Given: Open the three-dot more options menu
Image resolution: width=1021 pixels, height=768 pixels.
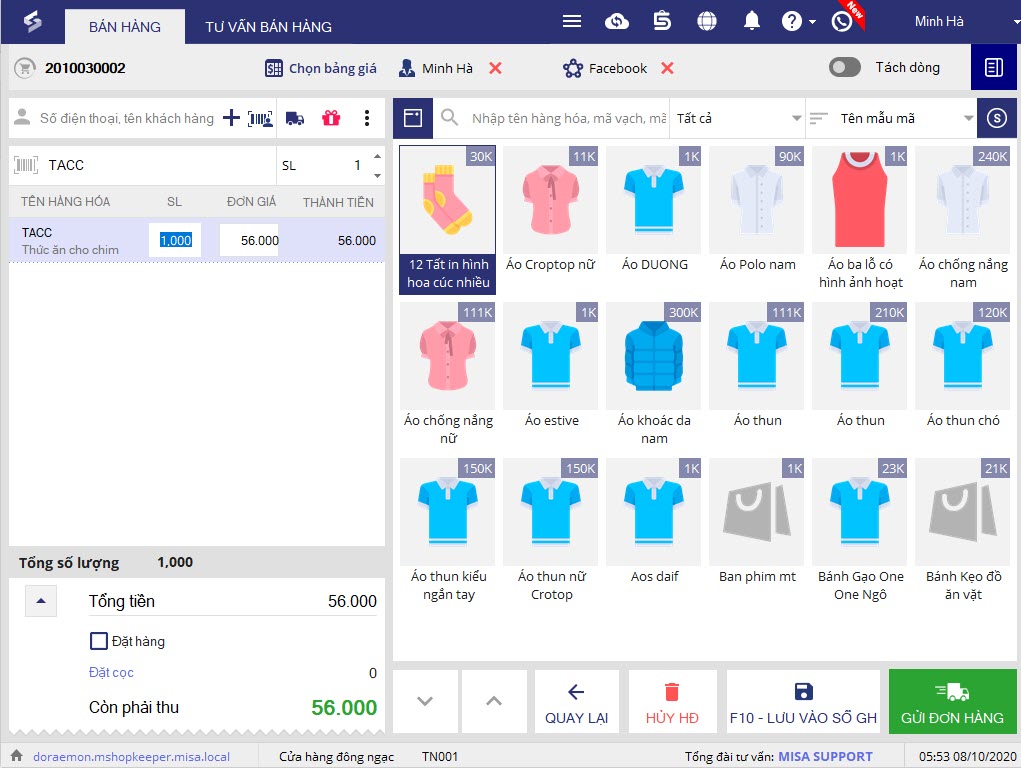Looking at the screenshot, I should click(367, 118).
